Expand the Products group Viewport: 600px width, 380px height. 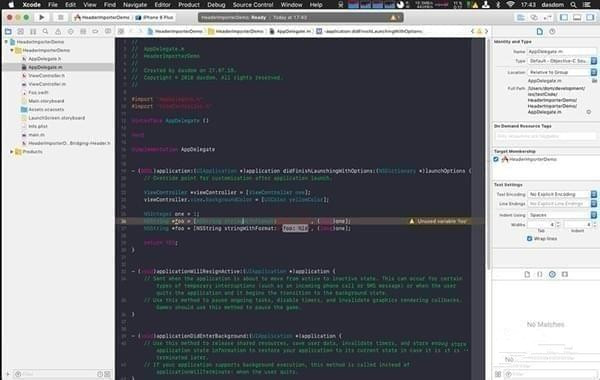tap(11, 152)
